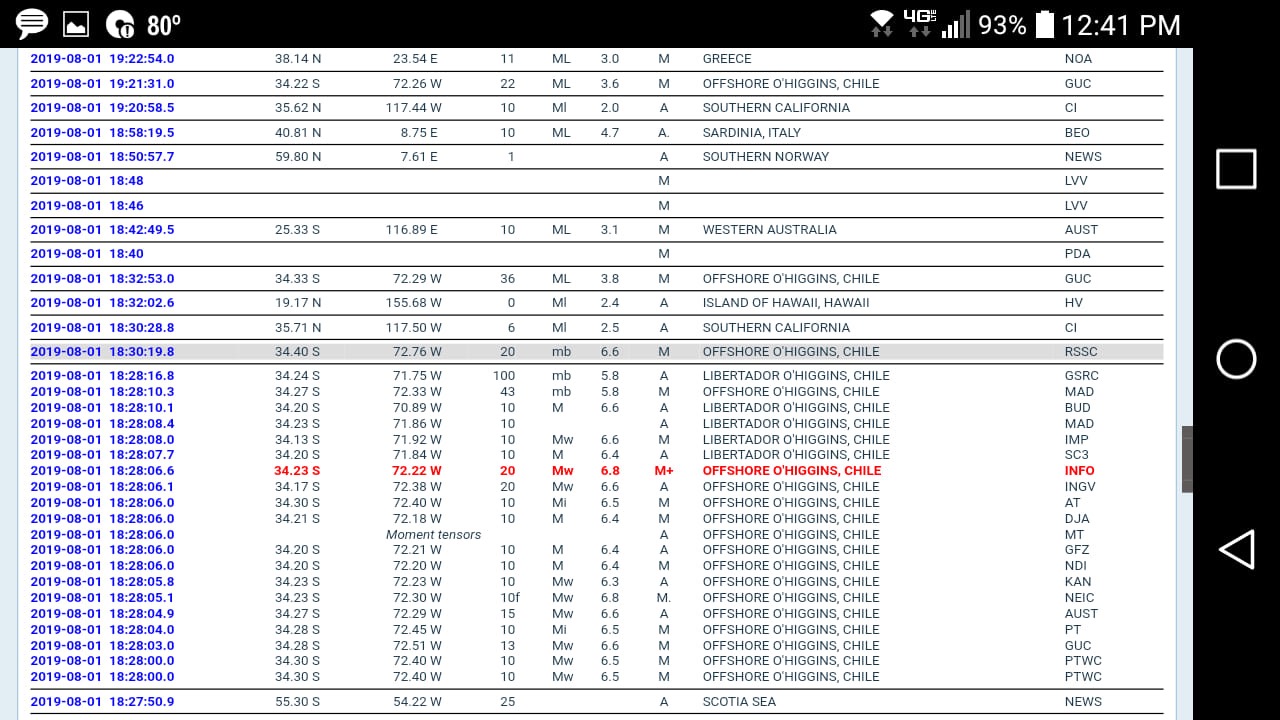The width and height of the screenshot is (1280, 720).
Task: Open the 2019-08-01 19:22:54.0 Greece event link
Action: [102, 59]
